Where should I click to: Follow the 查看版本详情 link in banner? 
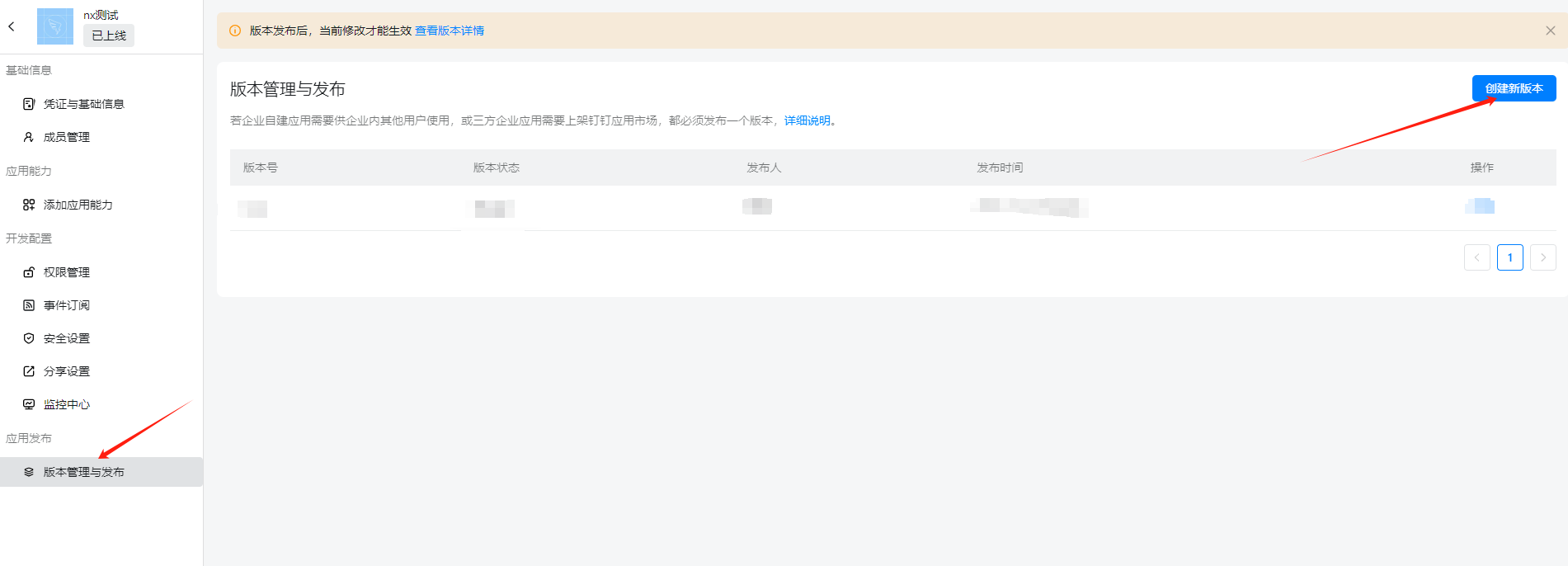[x=450, y=31]
